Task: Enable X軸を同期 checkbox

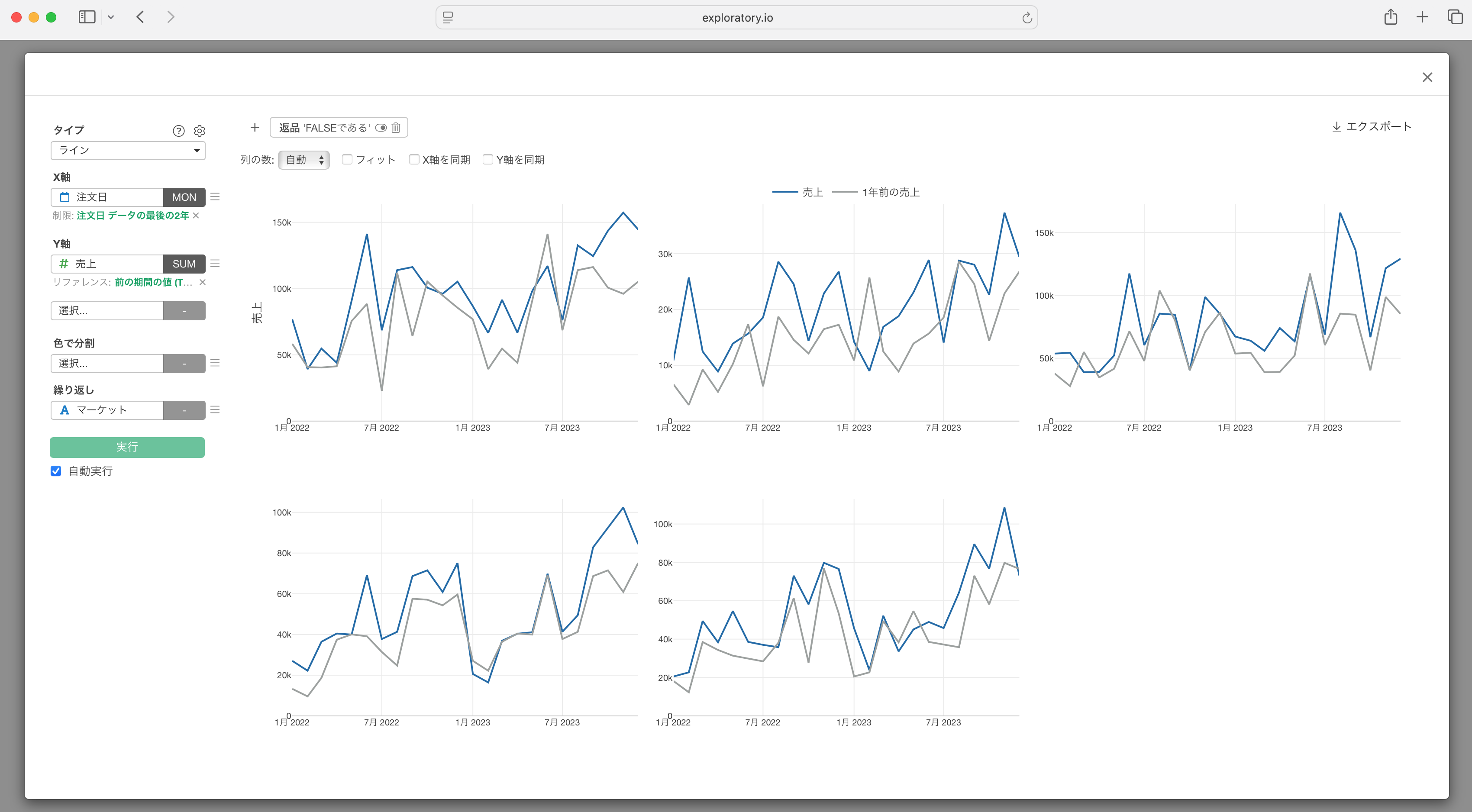Action: pyautogui.click(x=414, y=159)
